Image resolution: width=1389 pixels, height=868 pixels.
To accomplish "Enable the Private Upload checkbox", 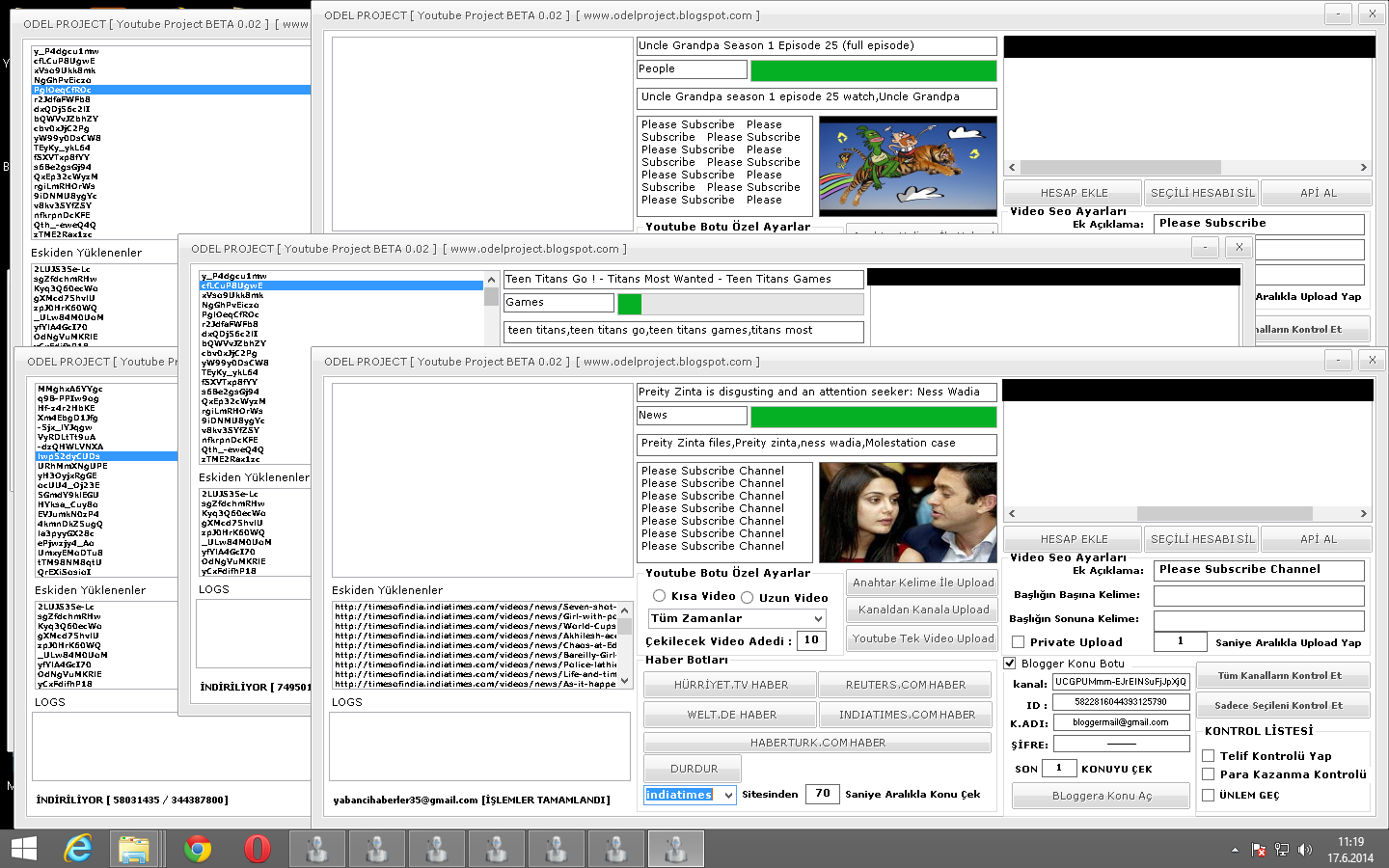I will tap(1018, 642).
